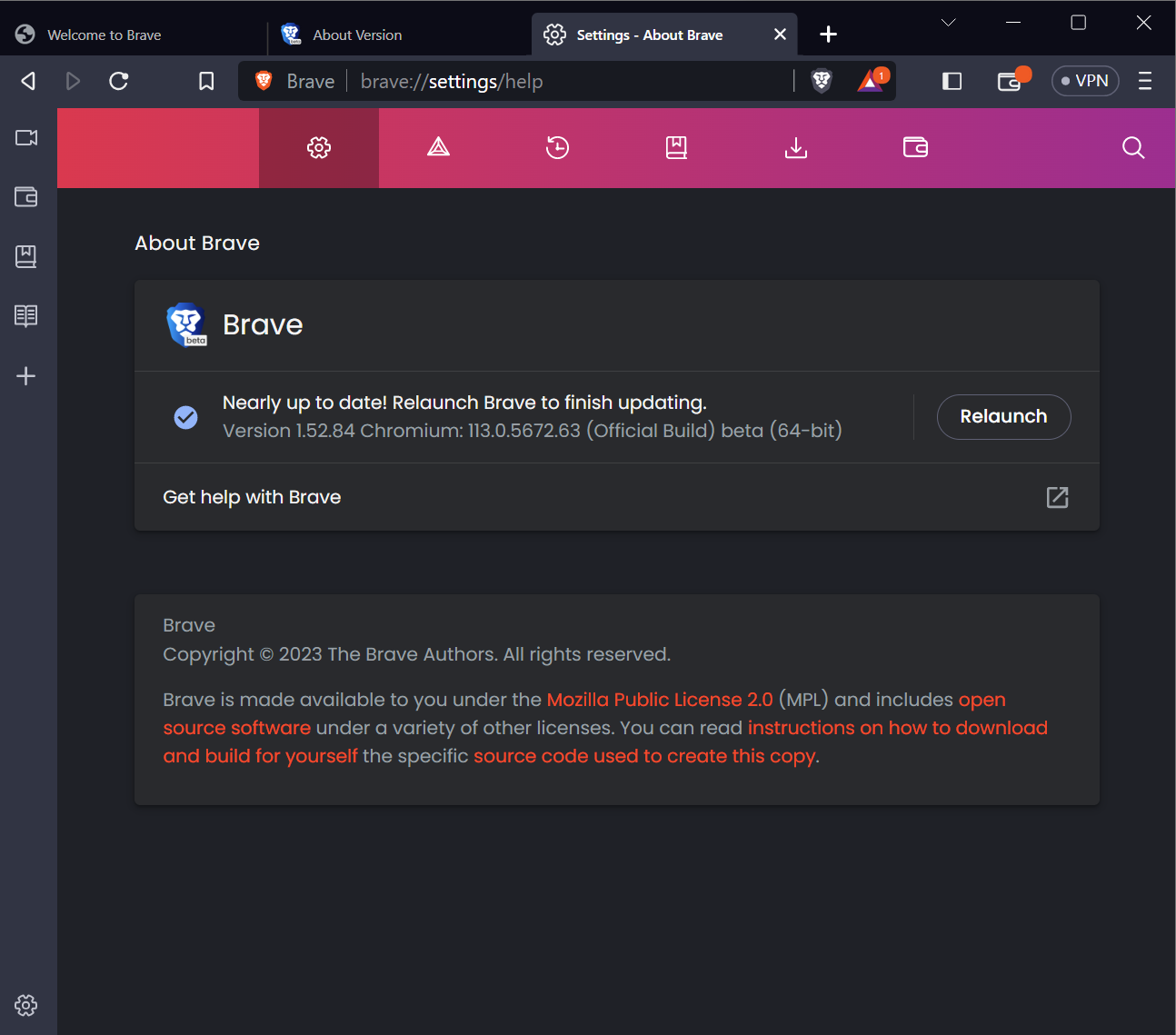Click the VPN button
Viewport: 1176px width, 1035px height.
coord(1085,81)
